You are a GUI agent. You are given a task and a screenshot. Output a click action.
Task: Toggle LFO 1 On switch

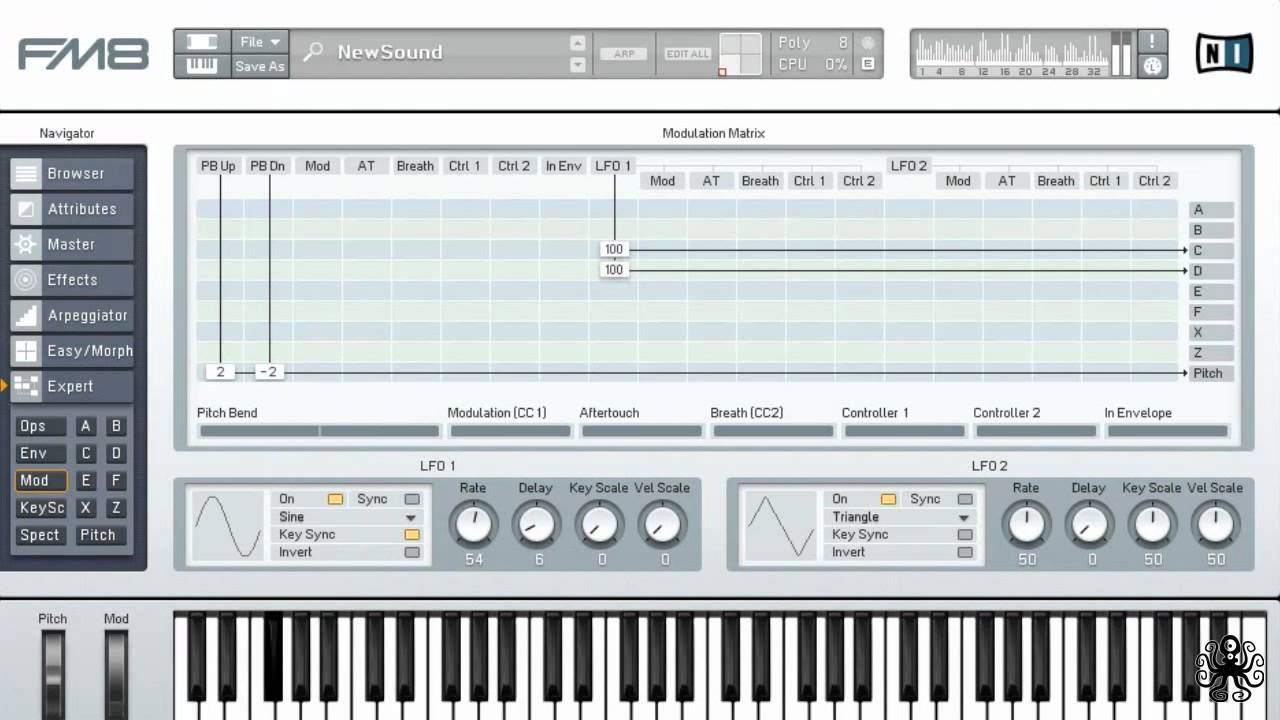pos(335,499)
